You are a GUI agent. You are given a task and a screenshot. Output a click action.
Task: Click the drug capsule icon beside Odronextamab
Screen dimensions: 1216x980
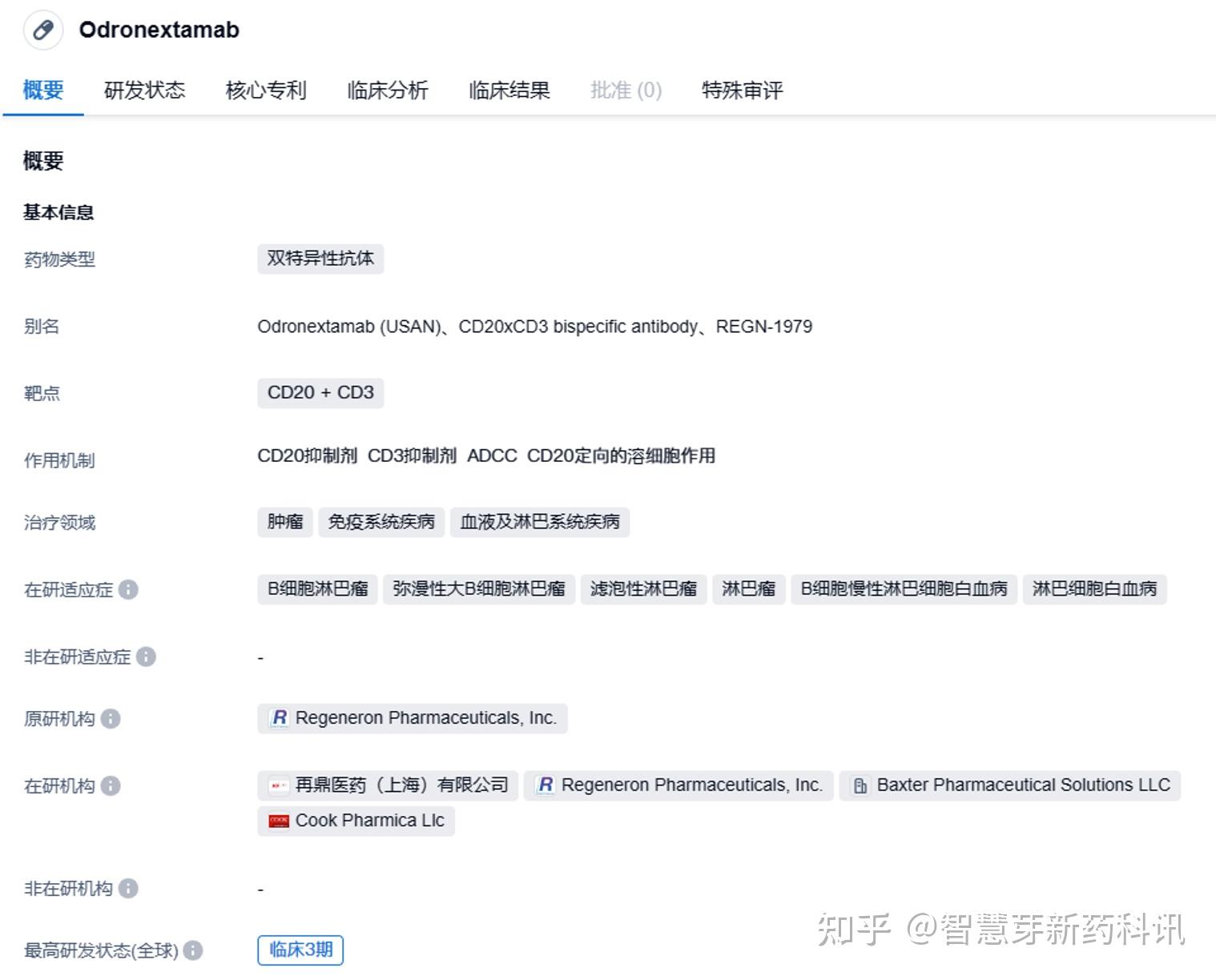point(43,30)
